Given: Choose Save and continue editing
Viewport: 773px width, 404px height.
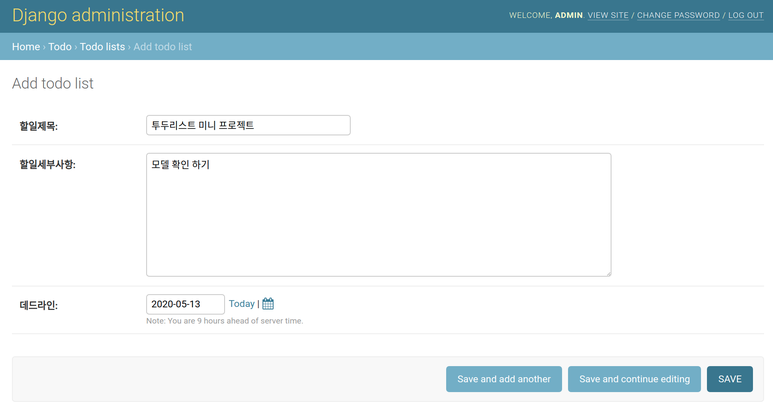Looking at the screenshot, I should coord(634,379).
